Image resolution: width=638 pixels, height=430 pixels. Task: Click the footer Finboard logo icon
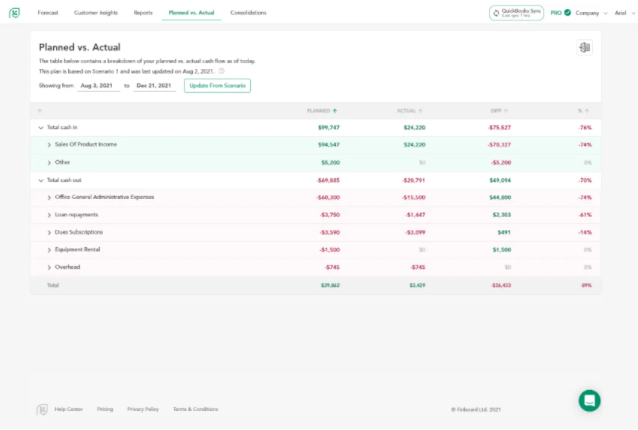(x=42, y=409)
